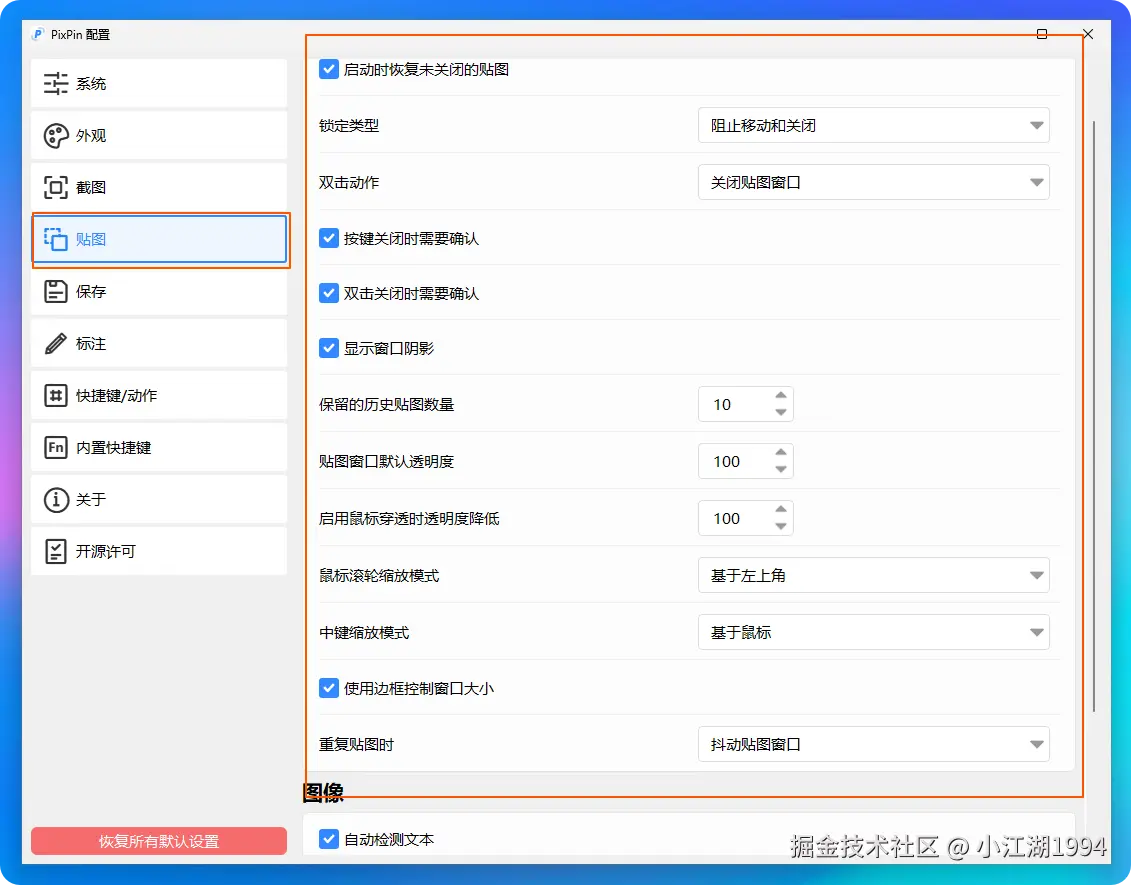Uncheck 启动时恢复未关闭的贴图

(x=329, y=69)
